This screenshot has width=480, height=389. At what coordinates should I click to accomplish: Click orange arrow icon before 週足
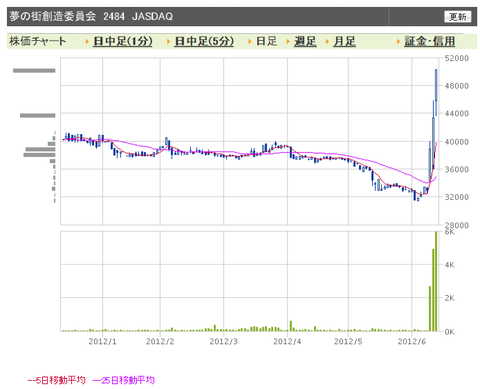[x=288, y=42]
